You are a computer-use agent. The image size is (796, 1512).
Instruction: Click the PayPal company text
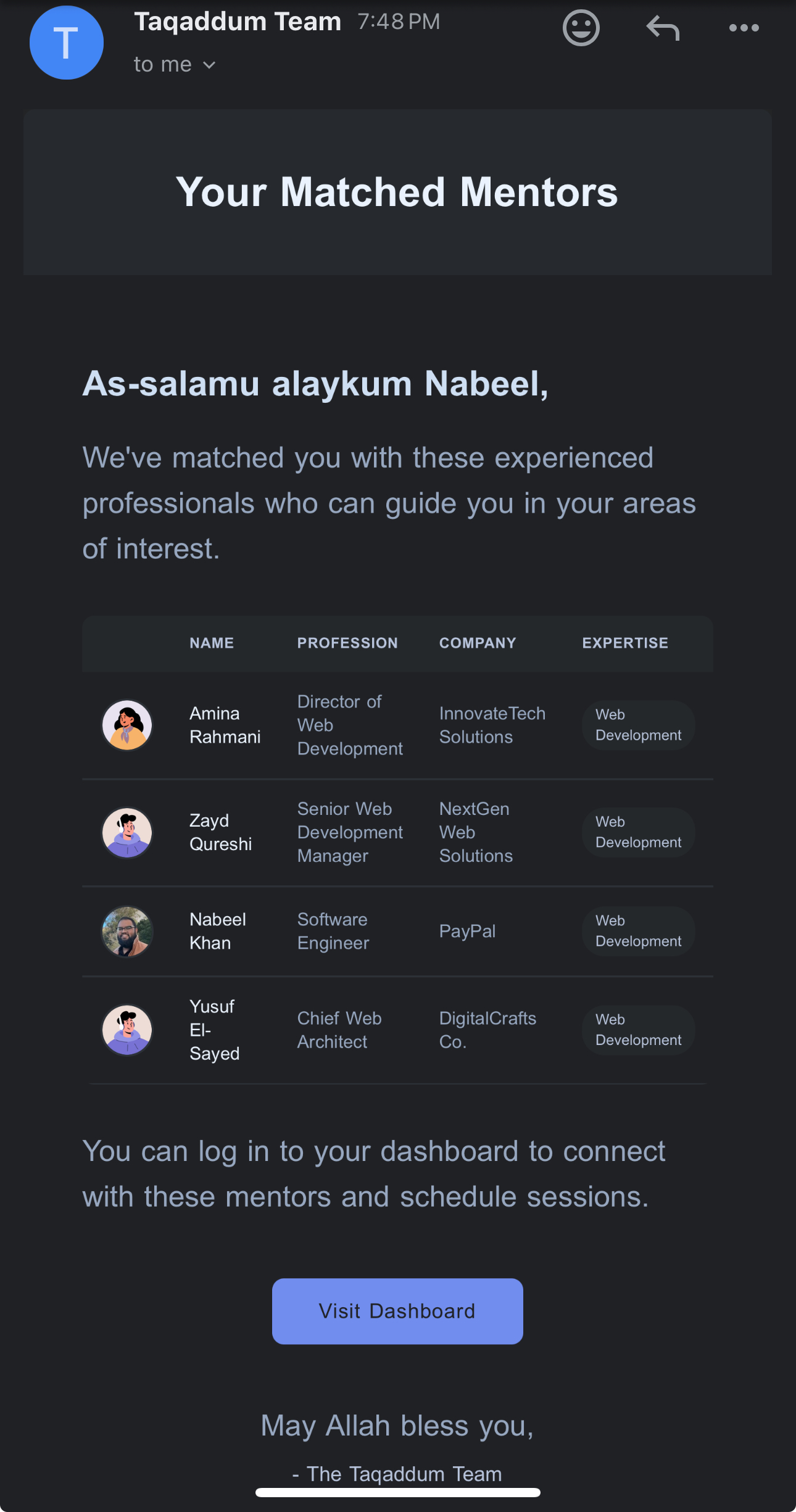(467, 931)
